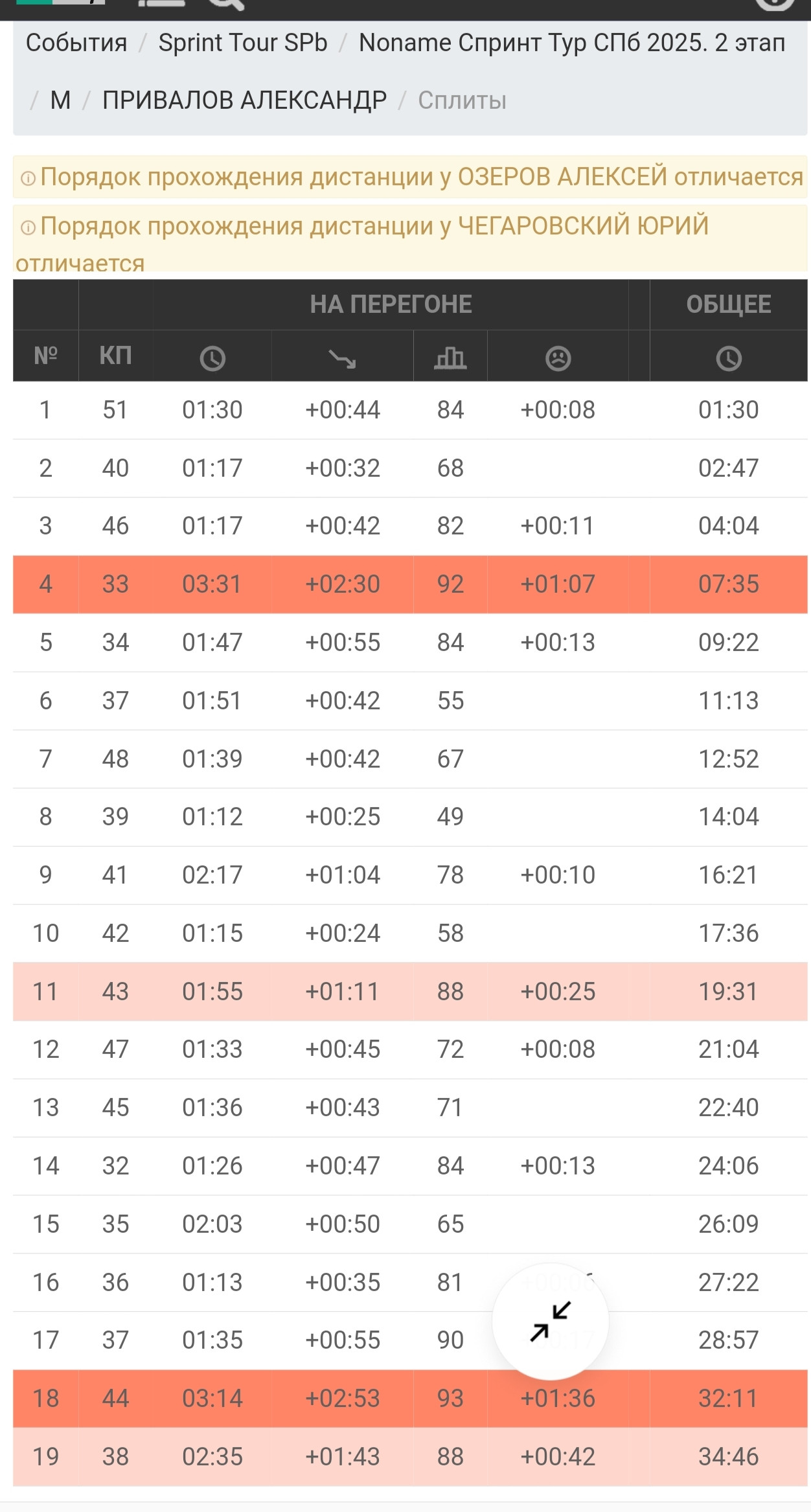Open Noname Спринт Тур СПб 2025 breadcrumb
Screen dimensions: 811x1512
[572, 43]
